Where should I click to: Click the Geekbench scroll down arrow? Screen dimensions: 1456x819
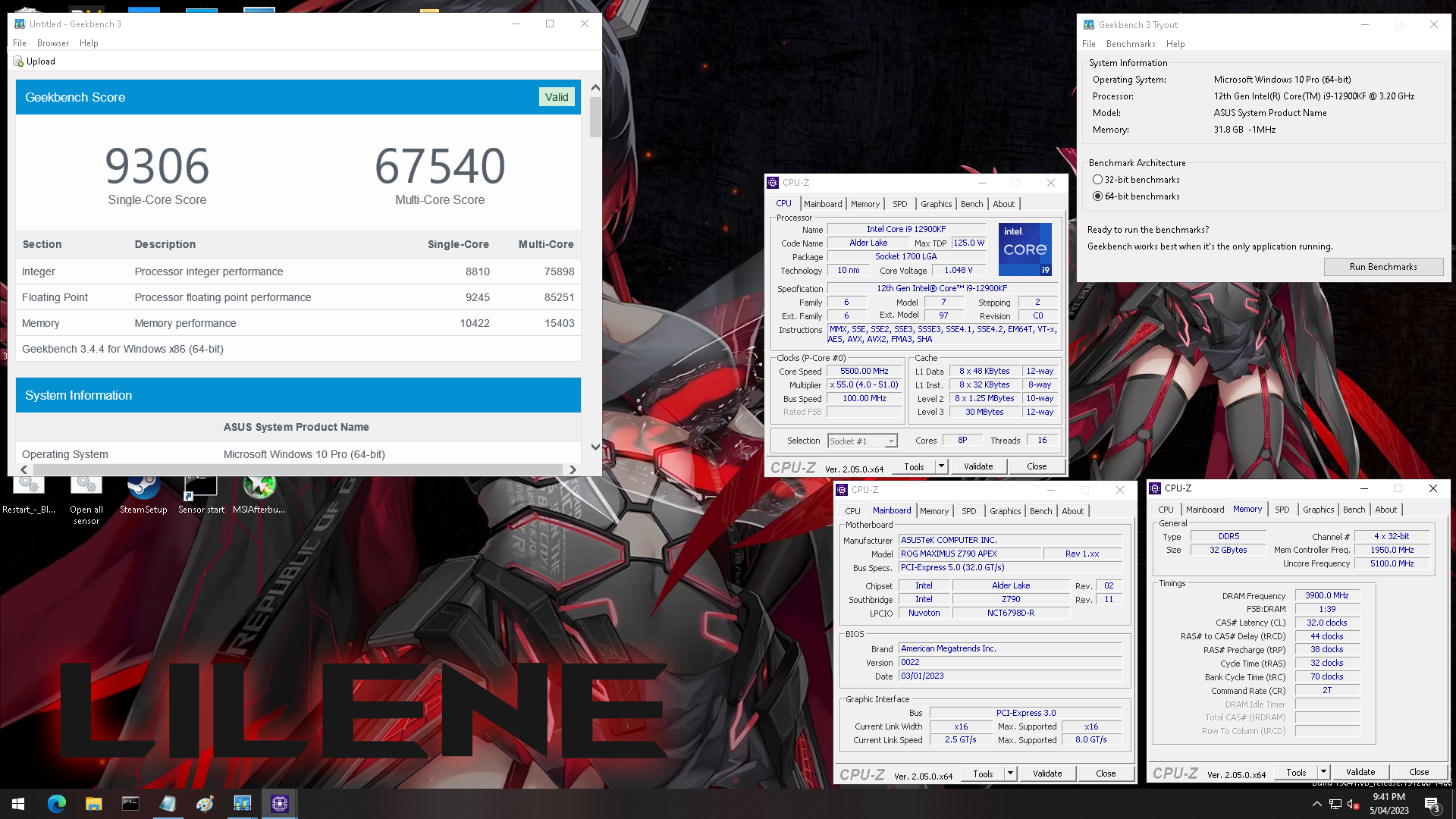pyautogui.click(x=595, y=447)
